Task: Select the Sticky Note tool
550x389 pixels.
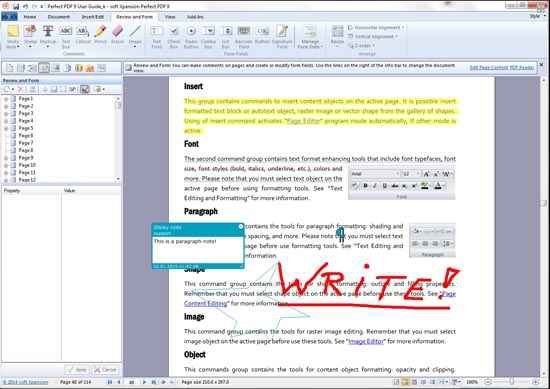Action: (x=13, y=36)
